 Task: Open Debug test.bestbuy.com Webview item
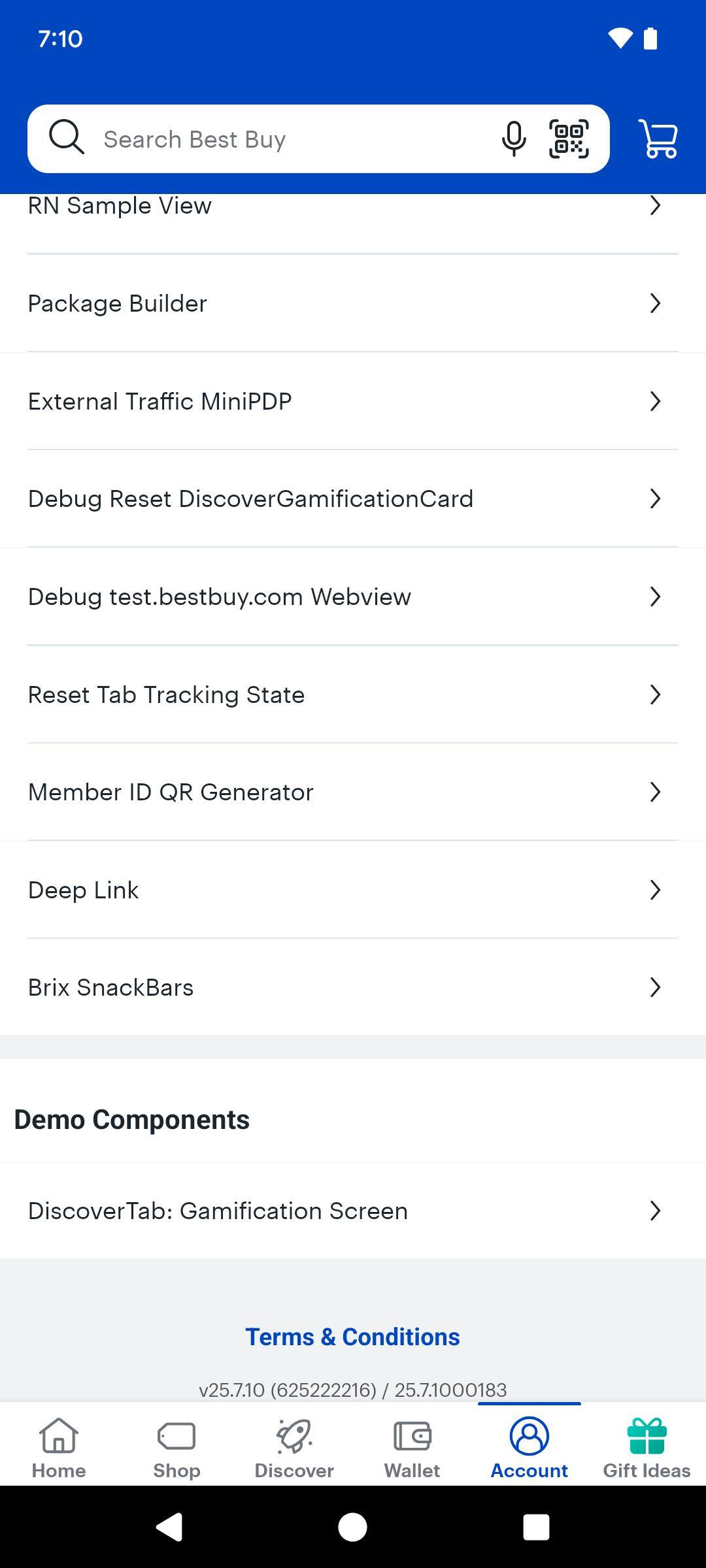(220, 596)
